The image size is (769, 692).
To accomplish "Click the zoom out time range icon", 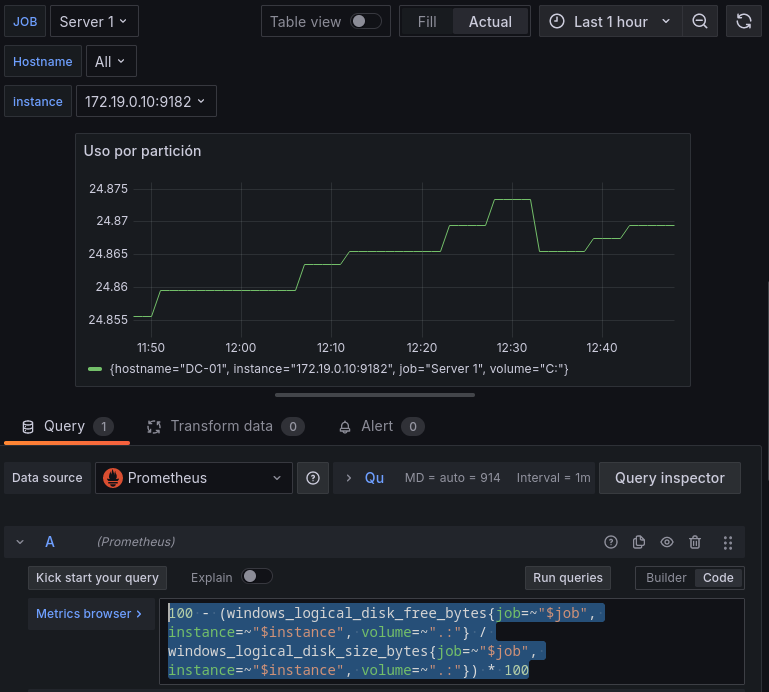I will (x=700, y=22).
